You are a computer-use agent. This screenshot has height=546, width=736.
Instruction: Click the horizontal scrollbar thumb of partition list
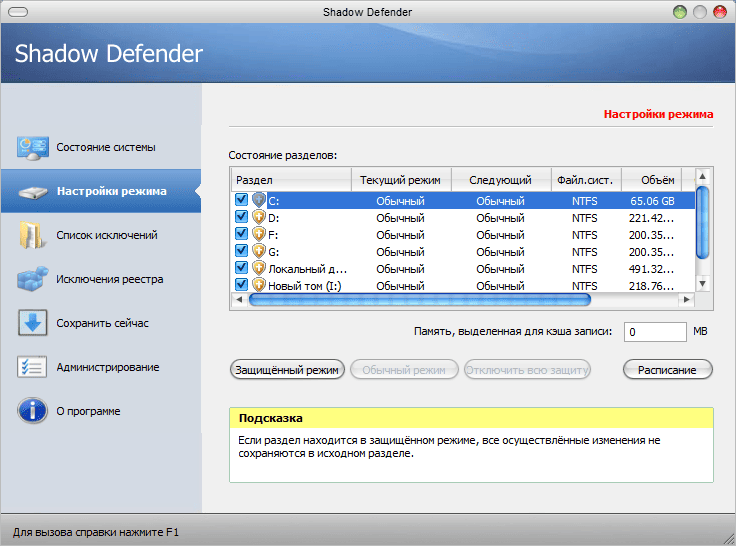click(x=420, y=300)
